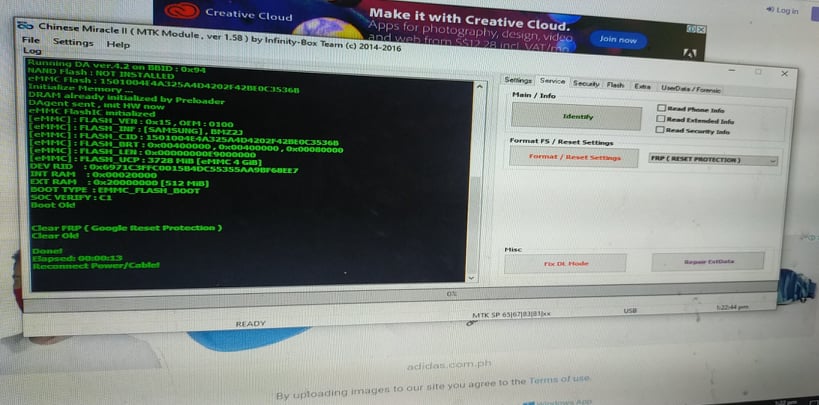Click the 'Reconnect Power/Cable!' log line

[96, 265]
